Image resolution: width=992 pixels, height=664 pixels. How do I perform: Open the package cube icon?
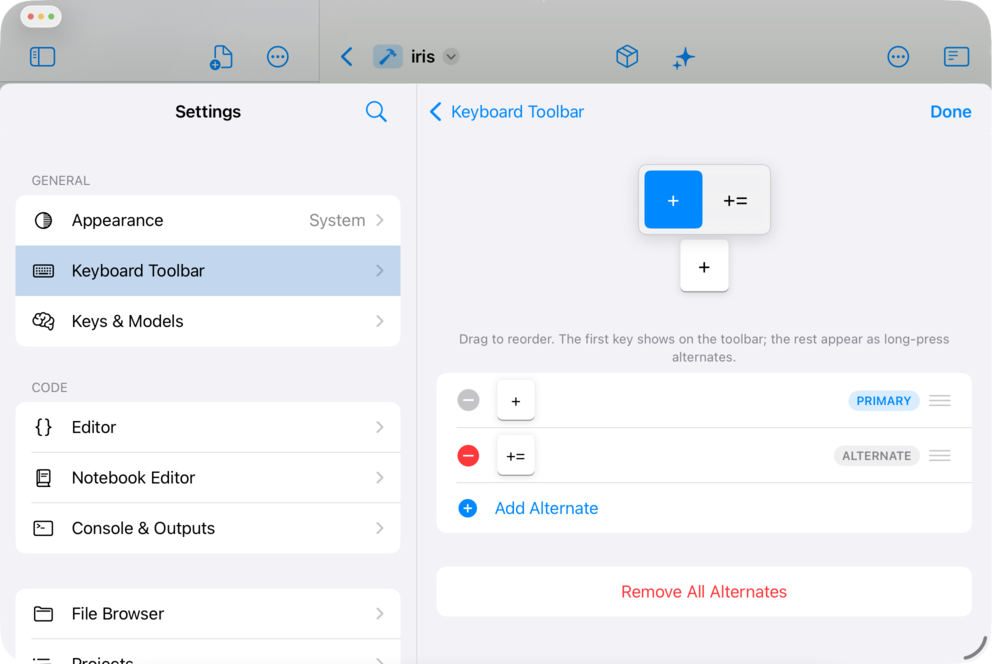click(x=627, y=57)
